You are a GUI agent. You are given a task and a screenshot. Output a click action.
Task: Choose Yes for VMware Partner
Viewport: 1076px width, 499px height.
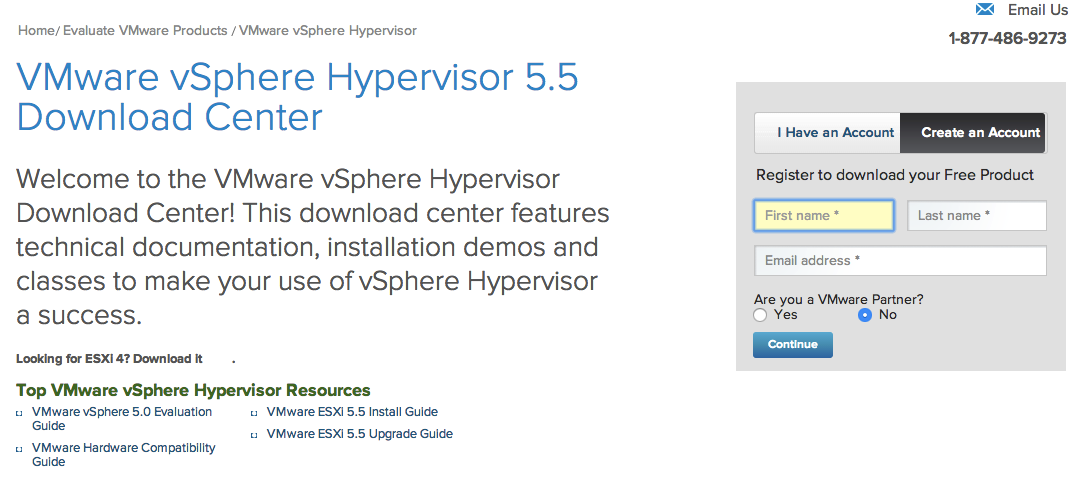(x=761, y=315)
